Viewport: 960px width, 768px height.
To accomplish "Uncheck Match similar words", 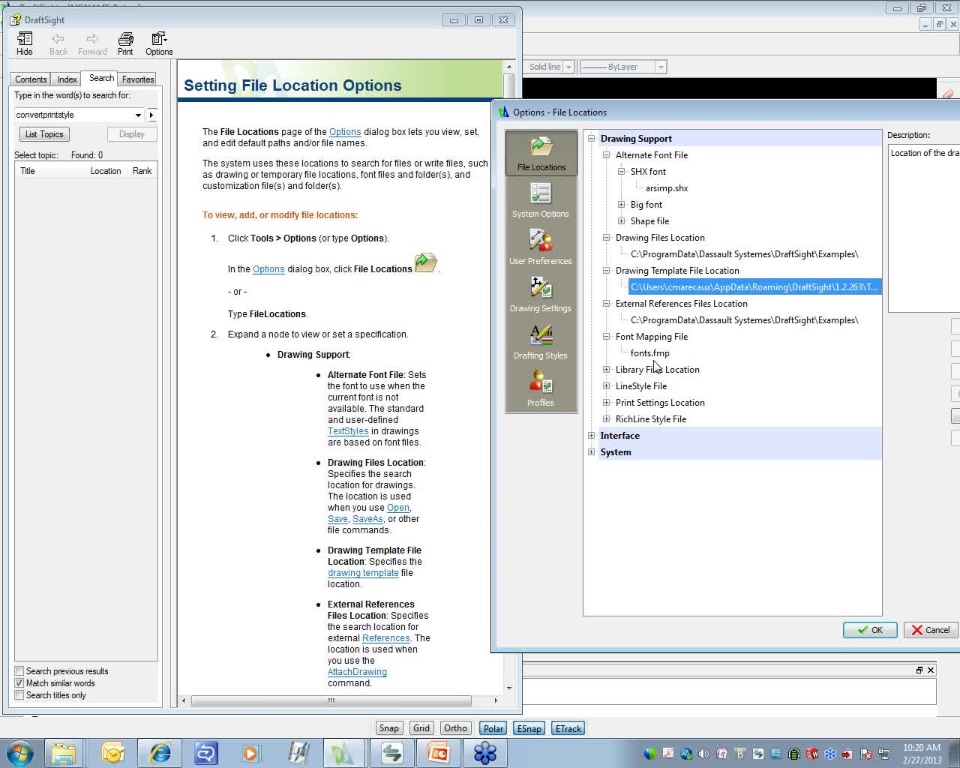I will pos(20,683).
